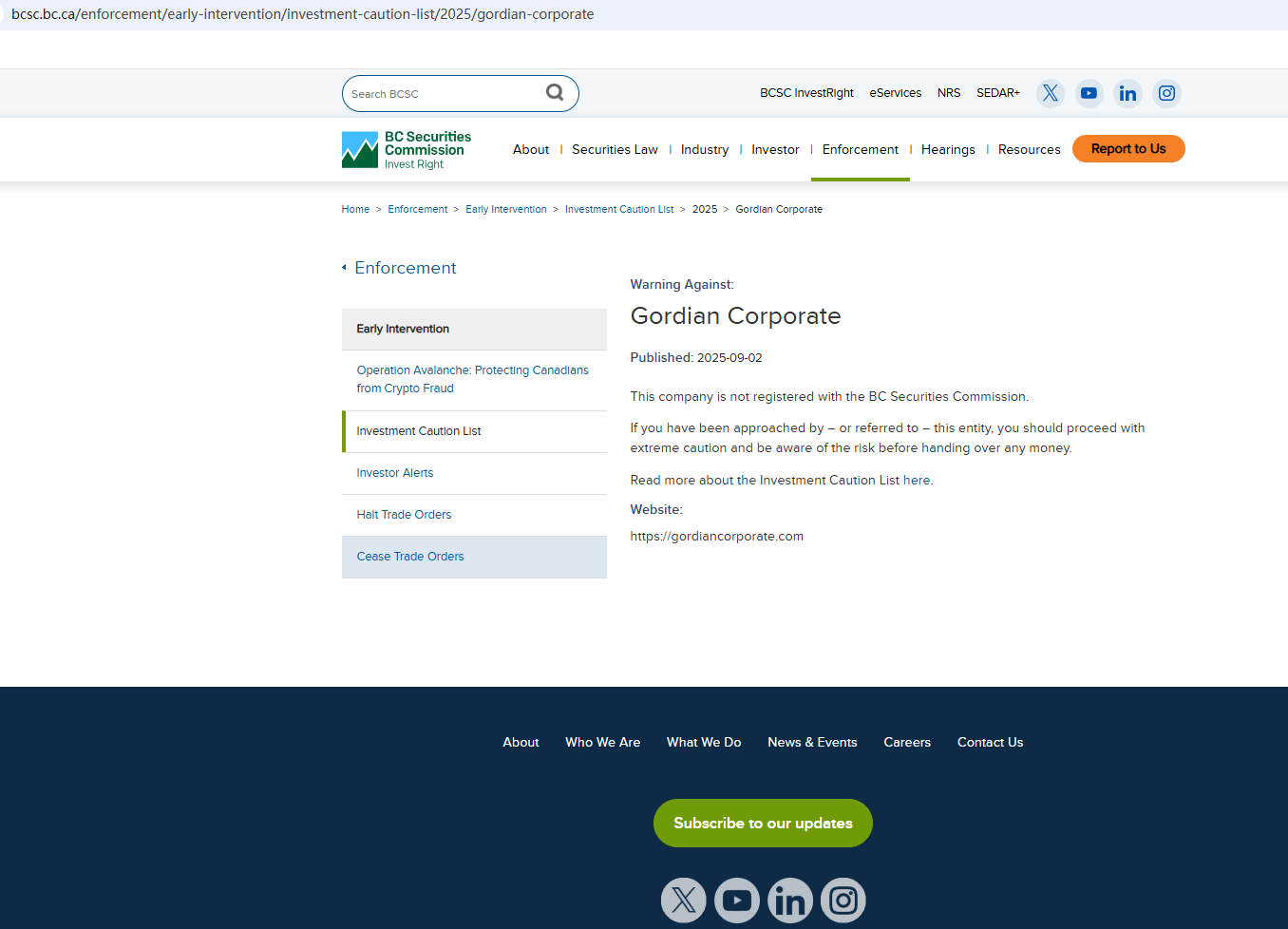Select Investment Caution List sidebar item

point(474,431)
